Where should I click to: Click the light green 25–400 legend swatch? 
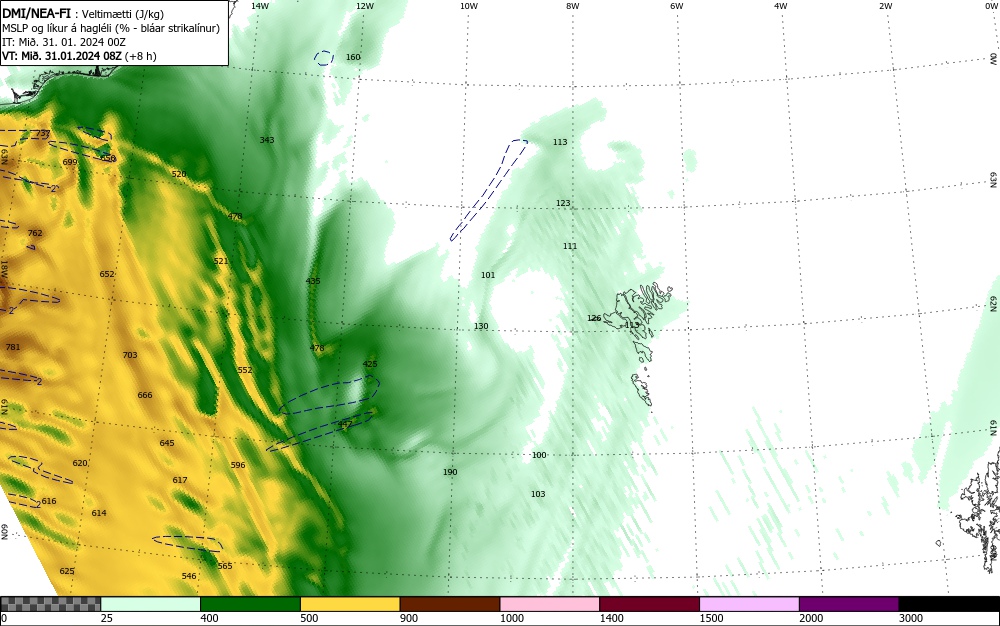151,604
